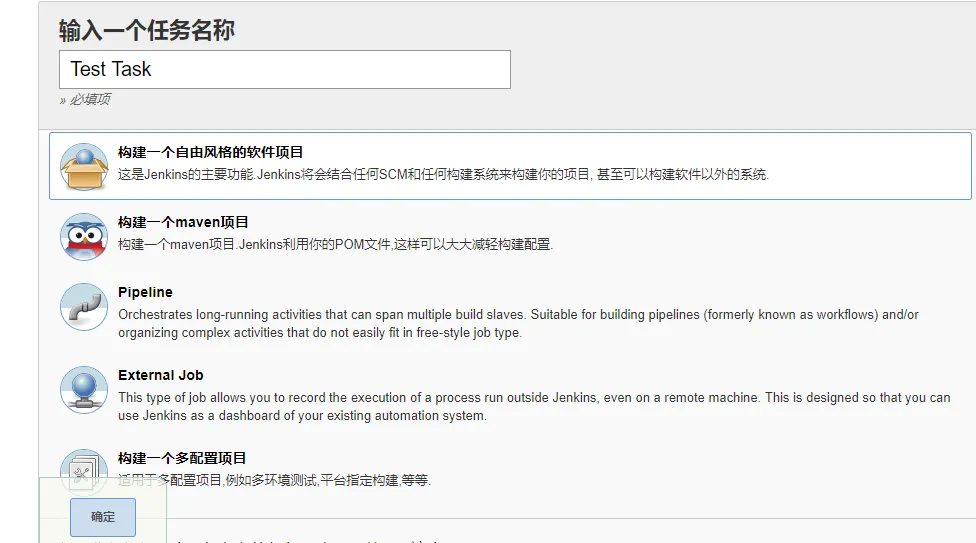Click the freestyle project Jenkins description text
Image resolution: width=976 pixels, height=543 pixels.
tap(443, 174)
